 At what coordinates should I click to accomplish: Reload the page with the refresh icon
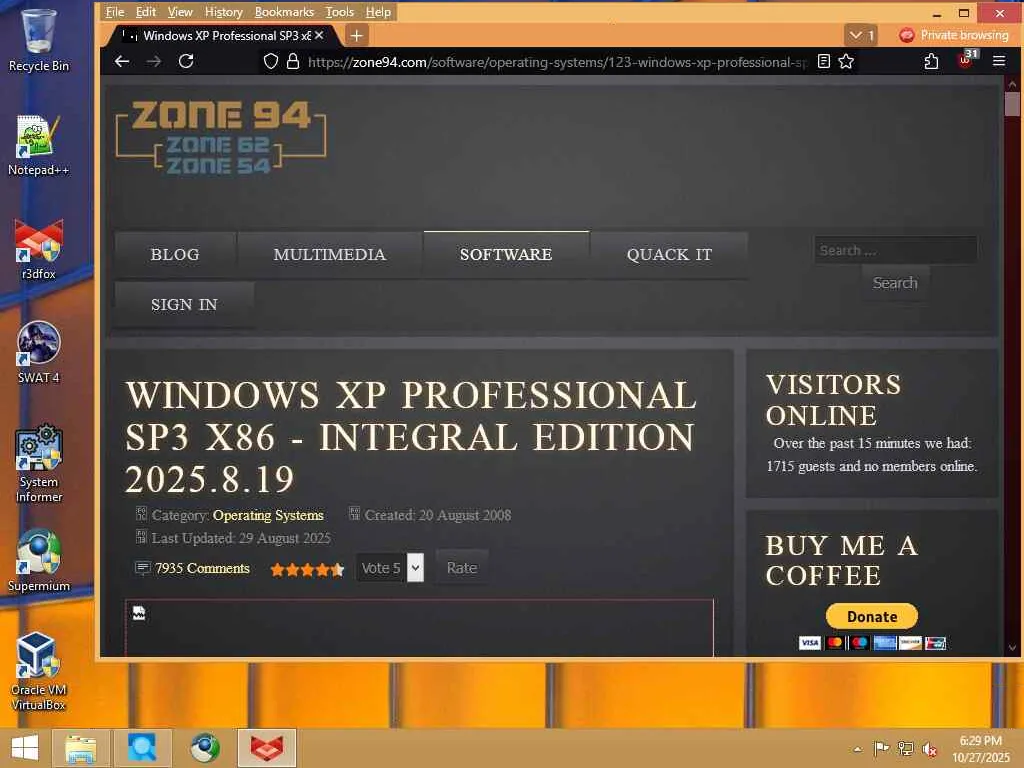tap(186, 61)
